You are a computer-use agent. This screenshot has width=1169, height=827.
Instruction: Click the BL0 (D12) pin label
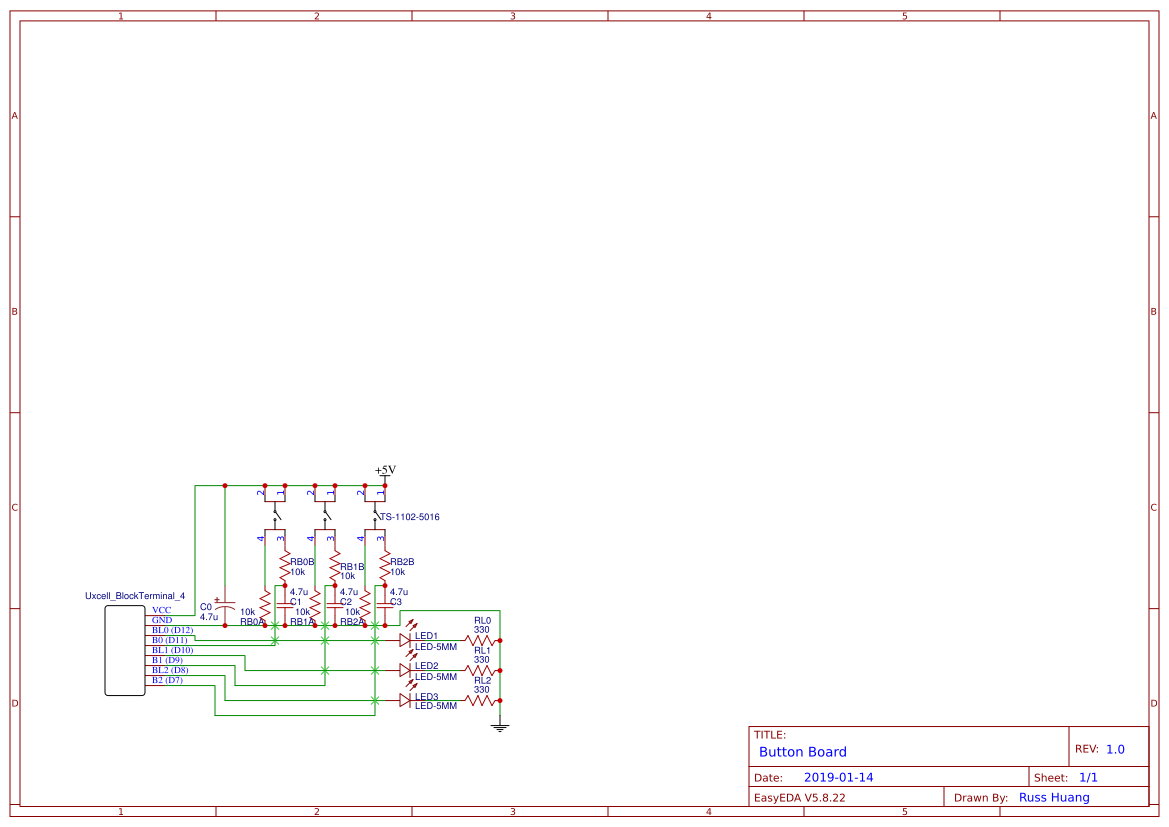(172, 630)
